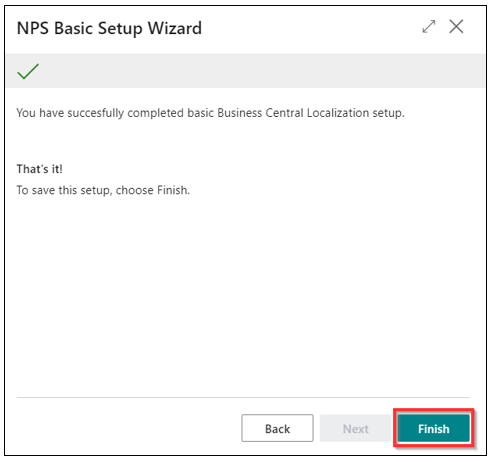This screenshot has height=462, width=493.
Task: Click empty footer space left of Back
Action: click(x=128, y=428)
